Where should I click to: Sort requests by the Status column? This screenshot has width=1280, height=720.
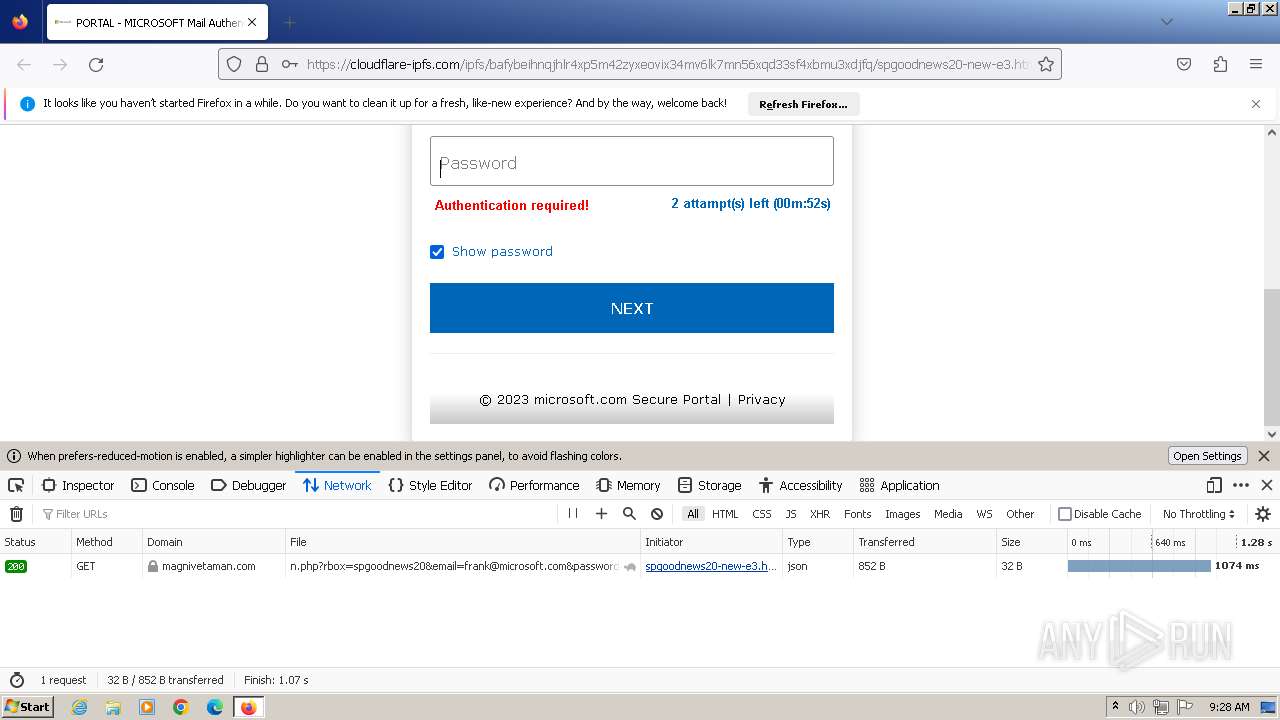point(35,542)
